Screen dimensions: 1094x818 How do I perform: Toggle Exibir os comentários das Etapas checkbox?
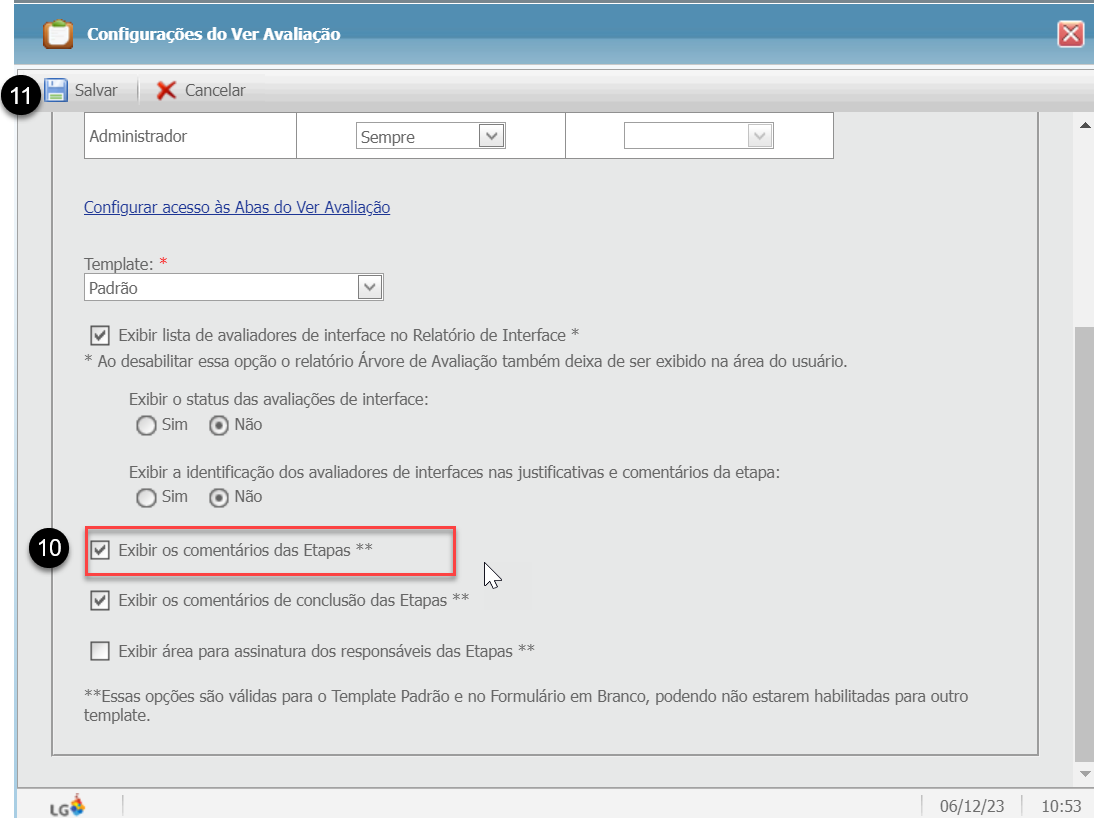pos(100,550)
